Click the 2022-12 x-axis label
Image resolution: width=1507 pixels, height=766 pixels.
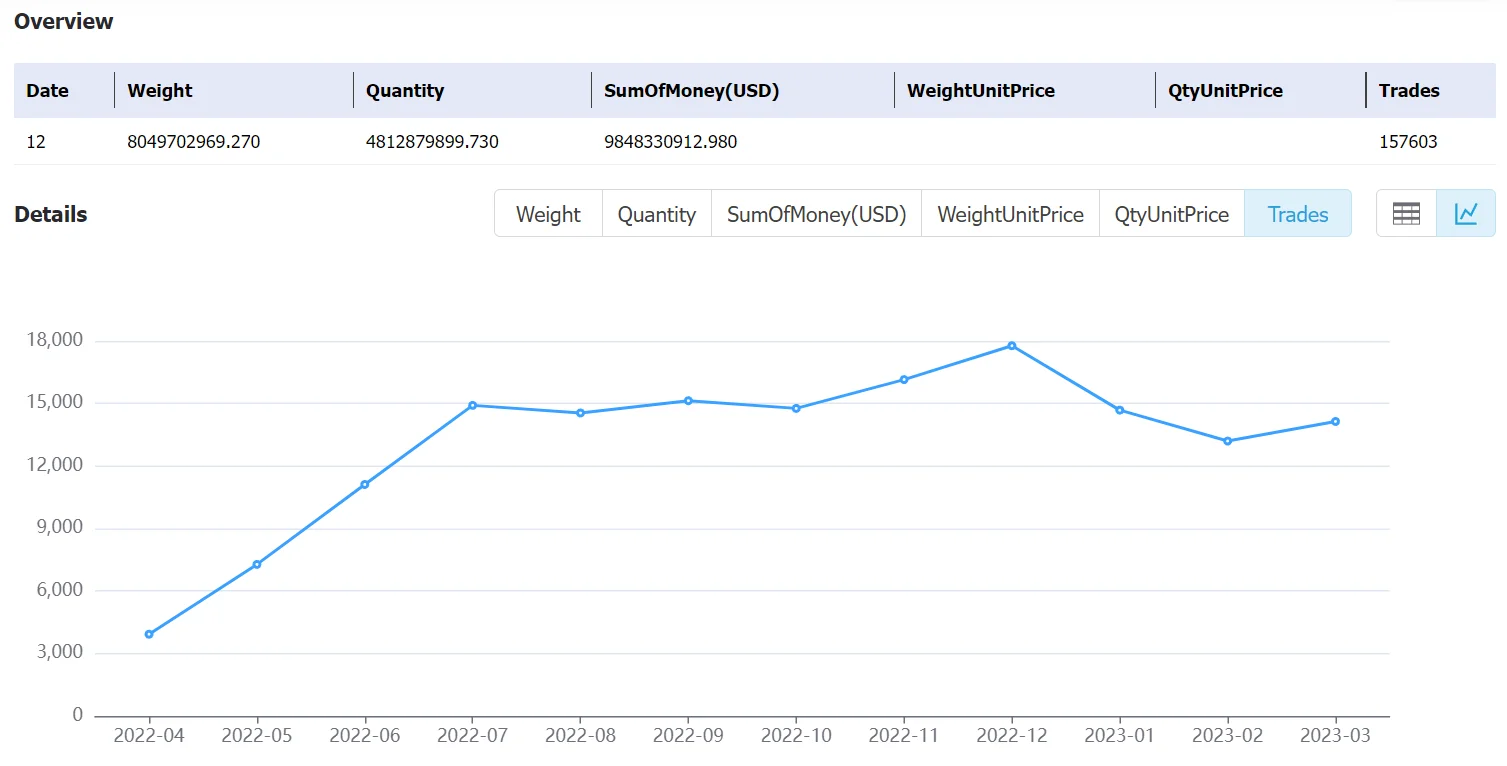(x=1012, y=736)
